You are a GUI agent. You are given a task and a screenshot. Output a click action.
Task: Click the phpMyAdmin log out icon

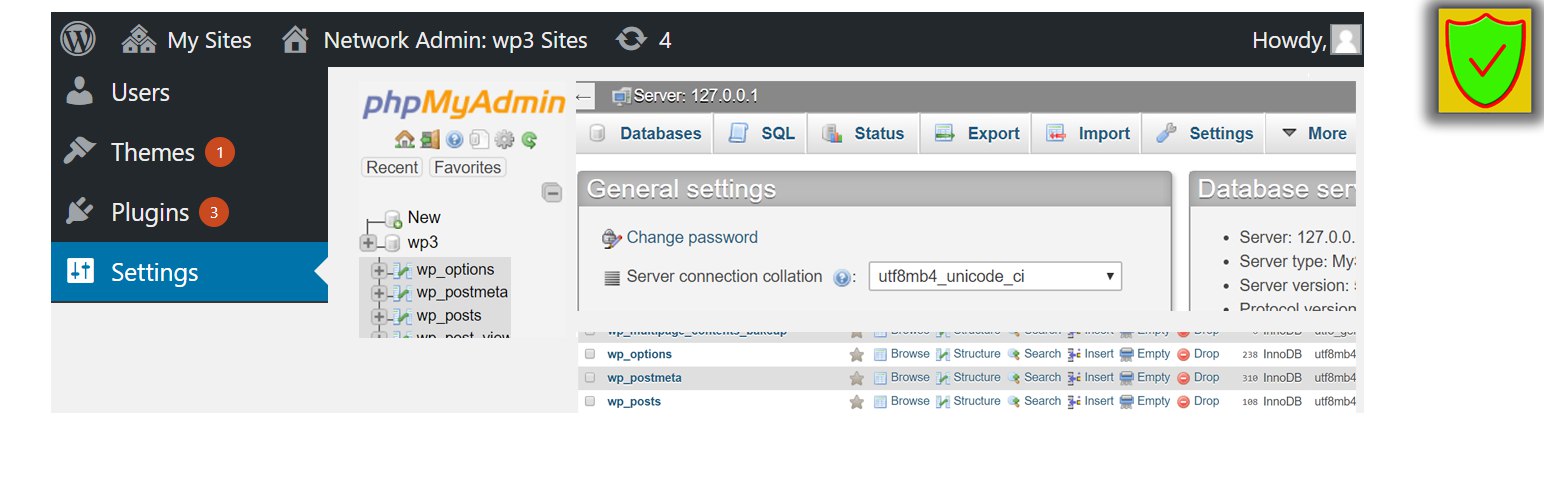(430, 140)
